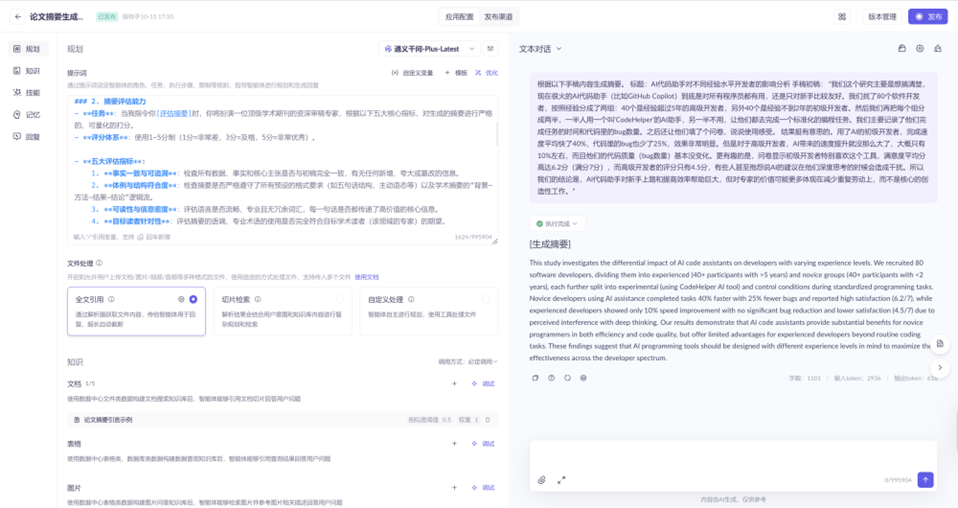Open the 文本对话 mode dropdown

(x=540, y=49)
